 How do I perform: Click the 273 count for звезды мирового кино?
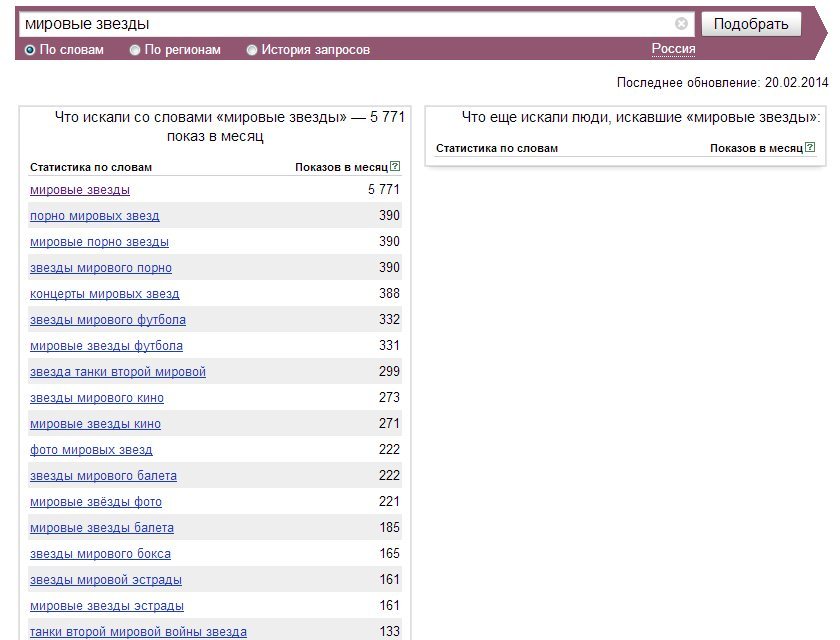tap(389, 397)
